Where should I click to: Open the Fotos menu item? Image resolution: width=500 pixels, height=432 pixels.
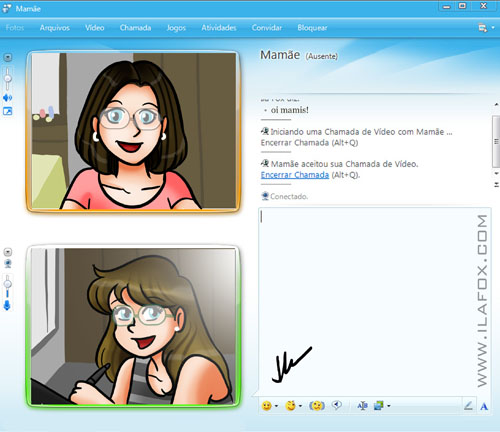tap(15, 28)
